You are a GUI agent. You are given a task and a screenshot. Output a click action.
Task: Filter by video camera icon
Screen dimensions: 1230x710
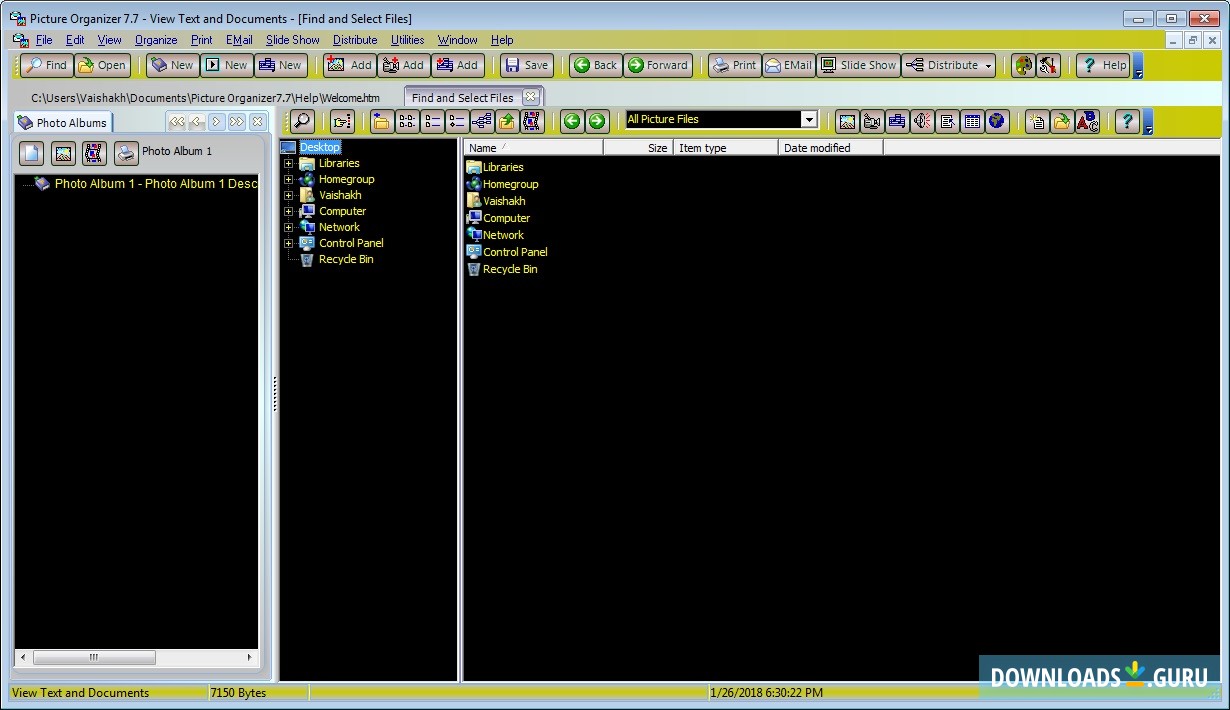[x=872, y=121]
